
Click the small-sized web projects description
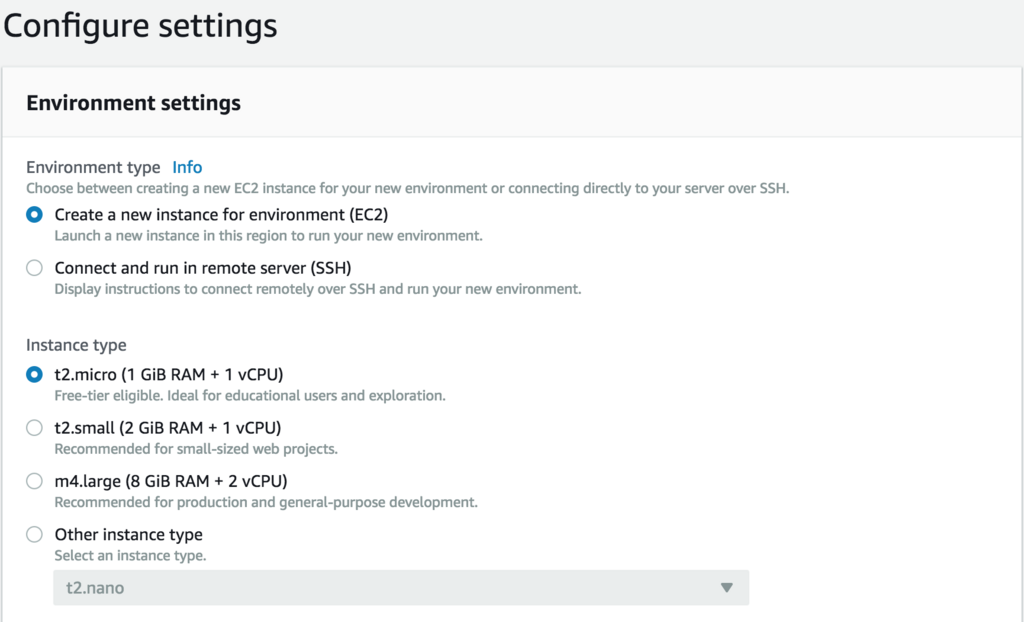click(x=195, y=449)
